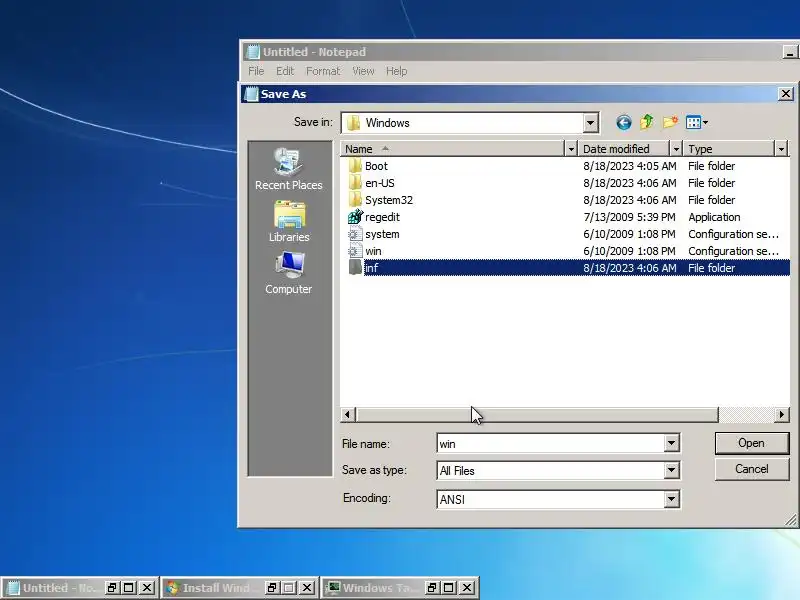Click the Notepad title bar icon
Viewport: 800px width, 600px height.
(253, 52)
